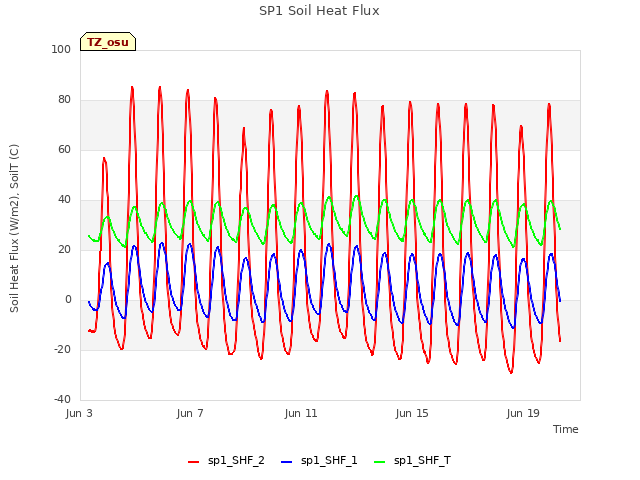Click the Soil Heat Flux y-axis title
The width and height of the screenshot is (640, 480).
tap(14, 228)
